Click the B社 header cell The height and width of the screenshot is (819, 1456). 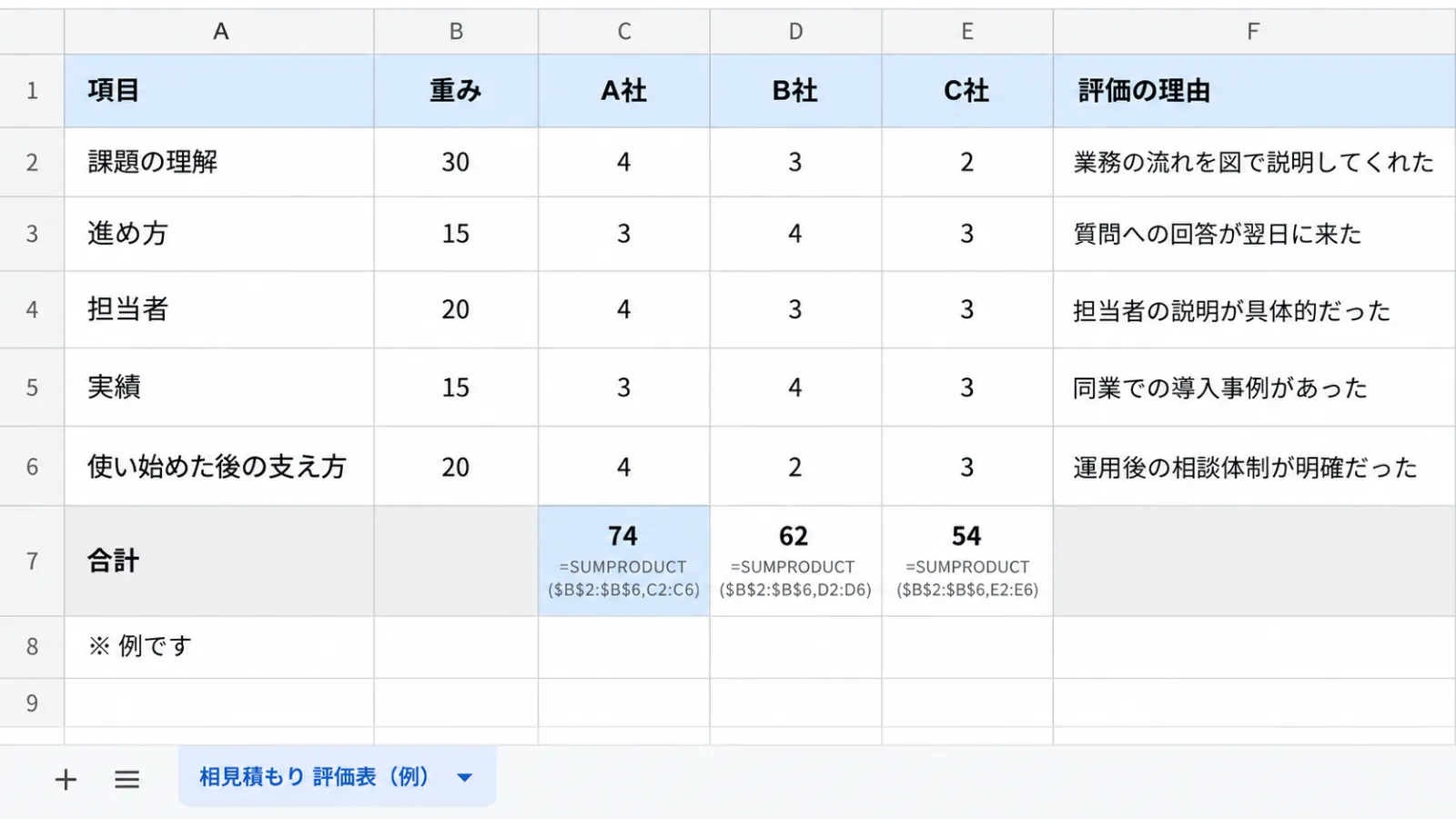point(795,91)
